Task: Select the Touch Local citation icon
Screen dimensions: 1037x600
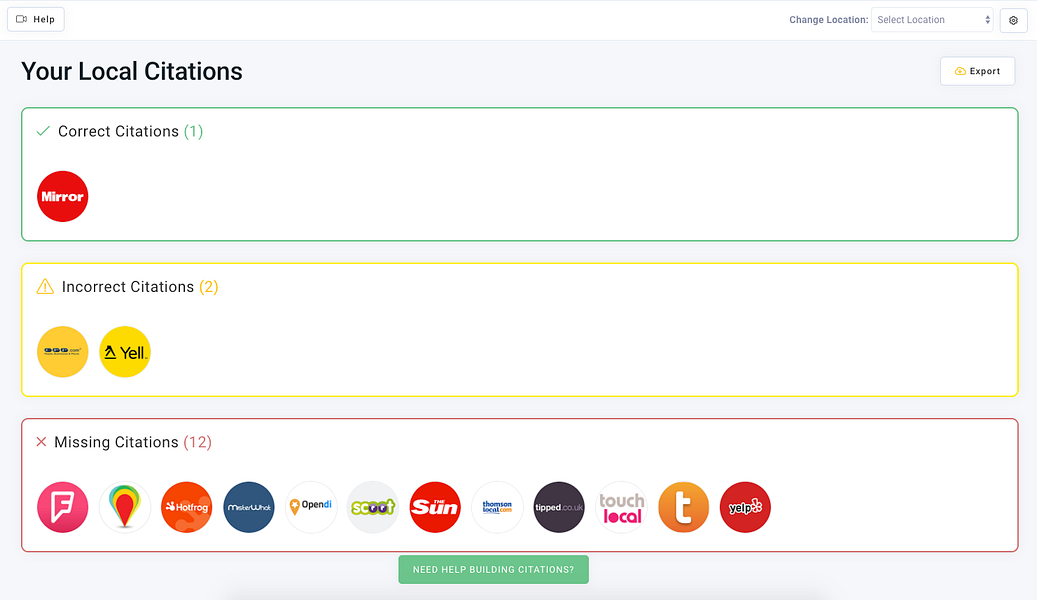Action: point(621,507)
